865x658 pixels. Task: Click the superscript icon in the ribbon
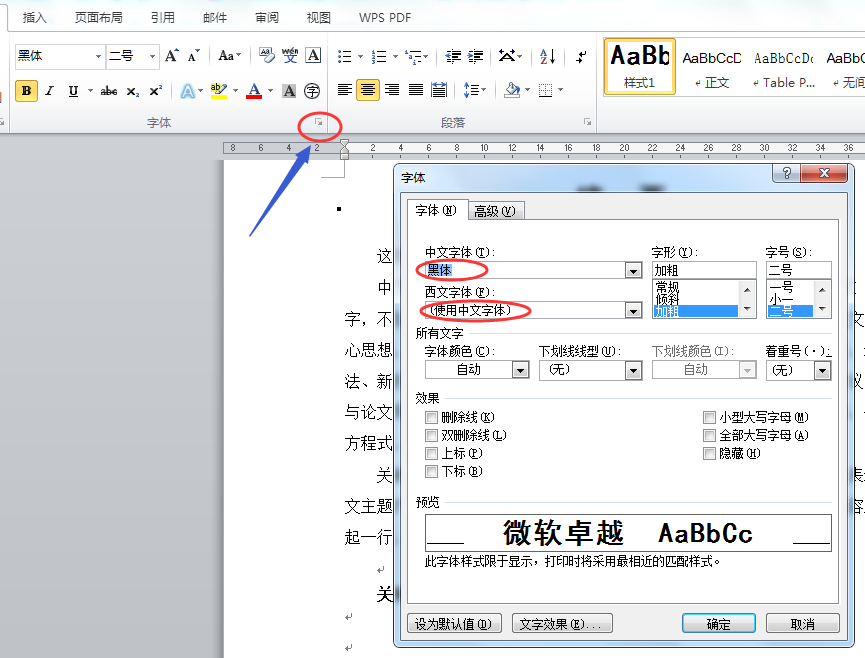coord(155,91)
